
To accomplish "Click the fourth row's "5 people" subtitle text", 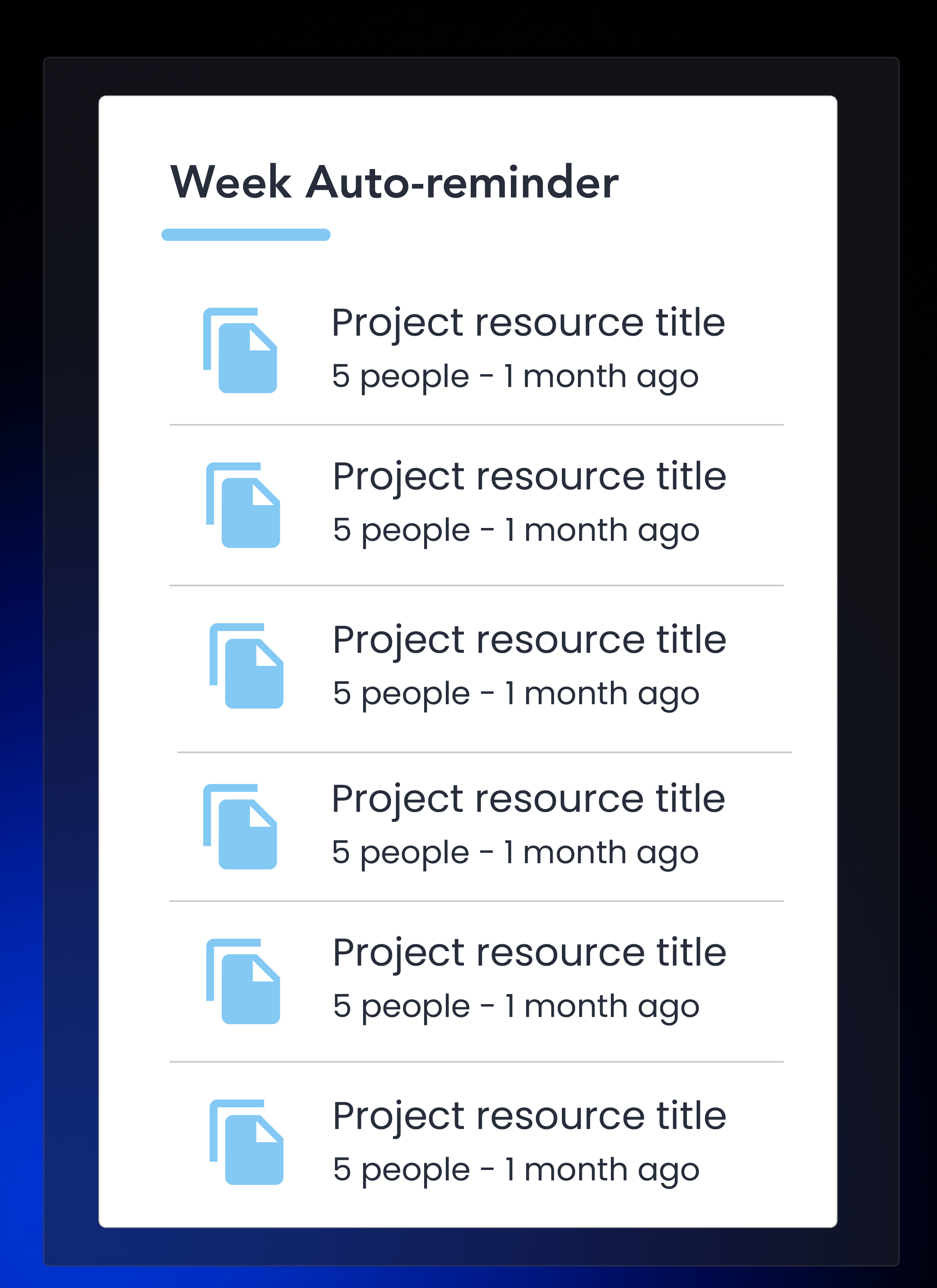I will [400, 853].
